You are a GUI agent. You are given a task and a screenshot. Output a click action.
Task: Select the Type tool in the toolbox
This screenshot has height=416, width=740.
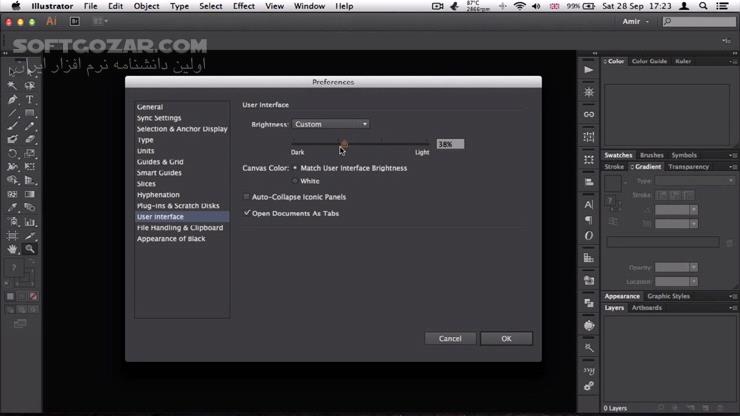pyautogui.click(x=29, y=100)
